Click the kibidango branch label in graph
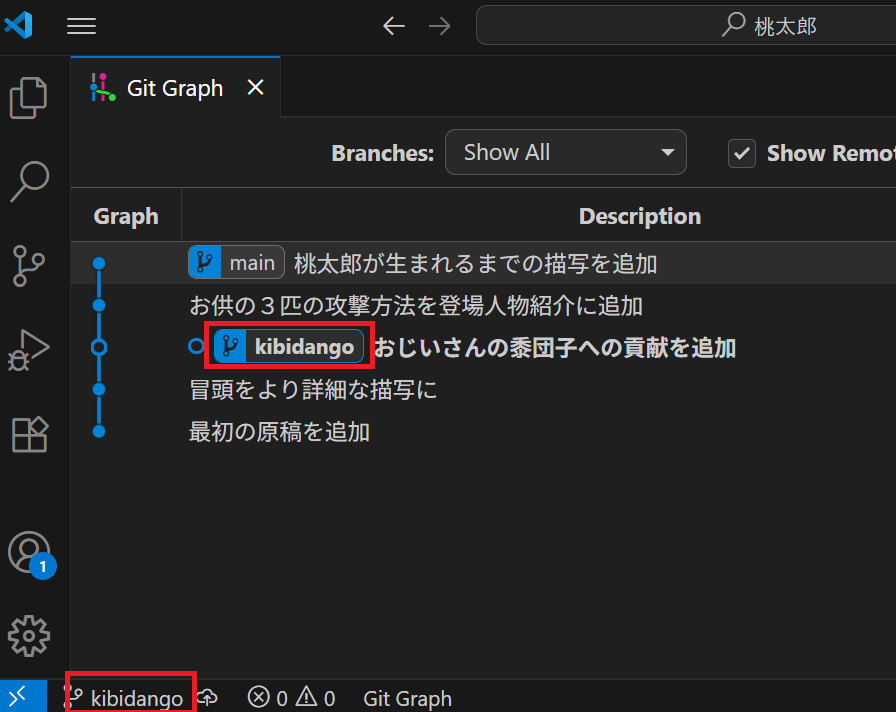Image resolution: width=896 pixels, height=712 pixels. coord(289,346)
